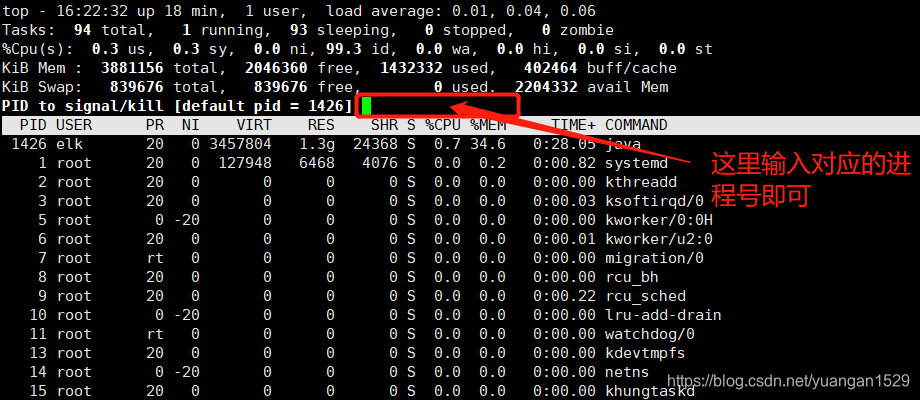Click TIME+ value 0:00.82
920x400 pixels.
point(564,163)
